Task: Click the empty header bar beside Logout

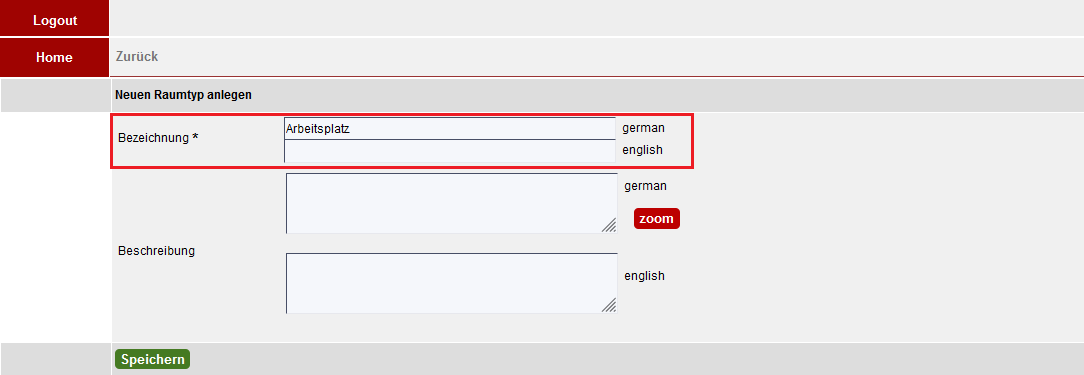Action: tap(597, 18)
